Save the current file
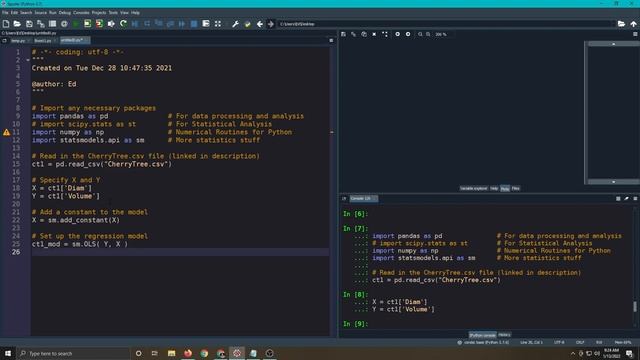Viewport: 640px width, 360px height. [x=29, y=24]
